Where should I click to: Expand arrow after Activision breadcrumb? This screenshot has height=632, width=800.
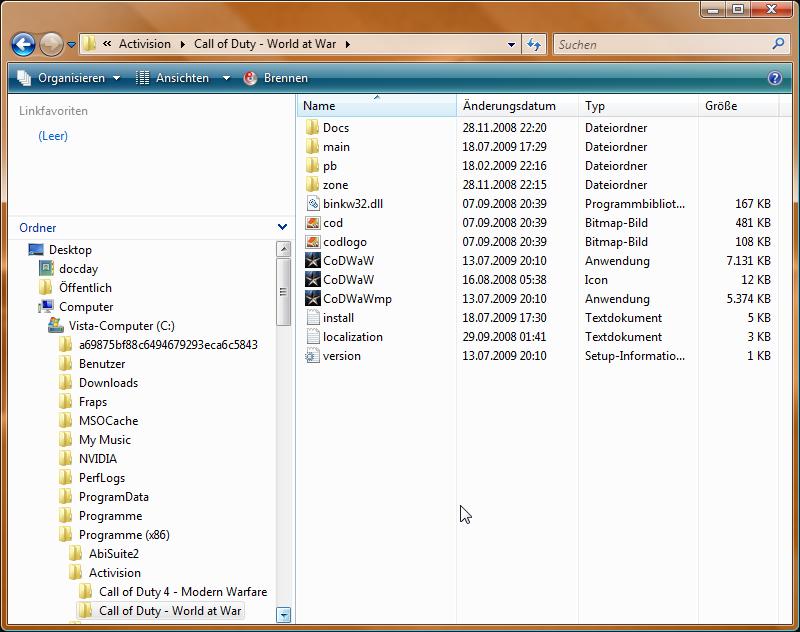tap(183, 44)
